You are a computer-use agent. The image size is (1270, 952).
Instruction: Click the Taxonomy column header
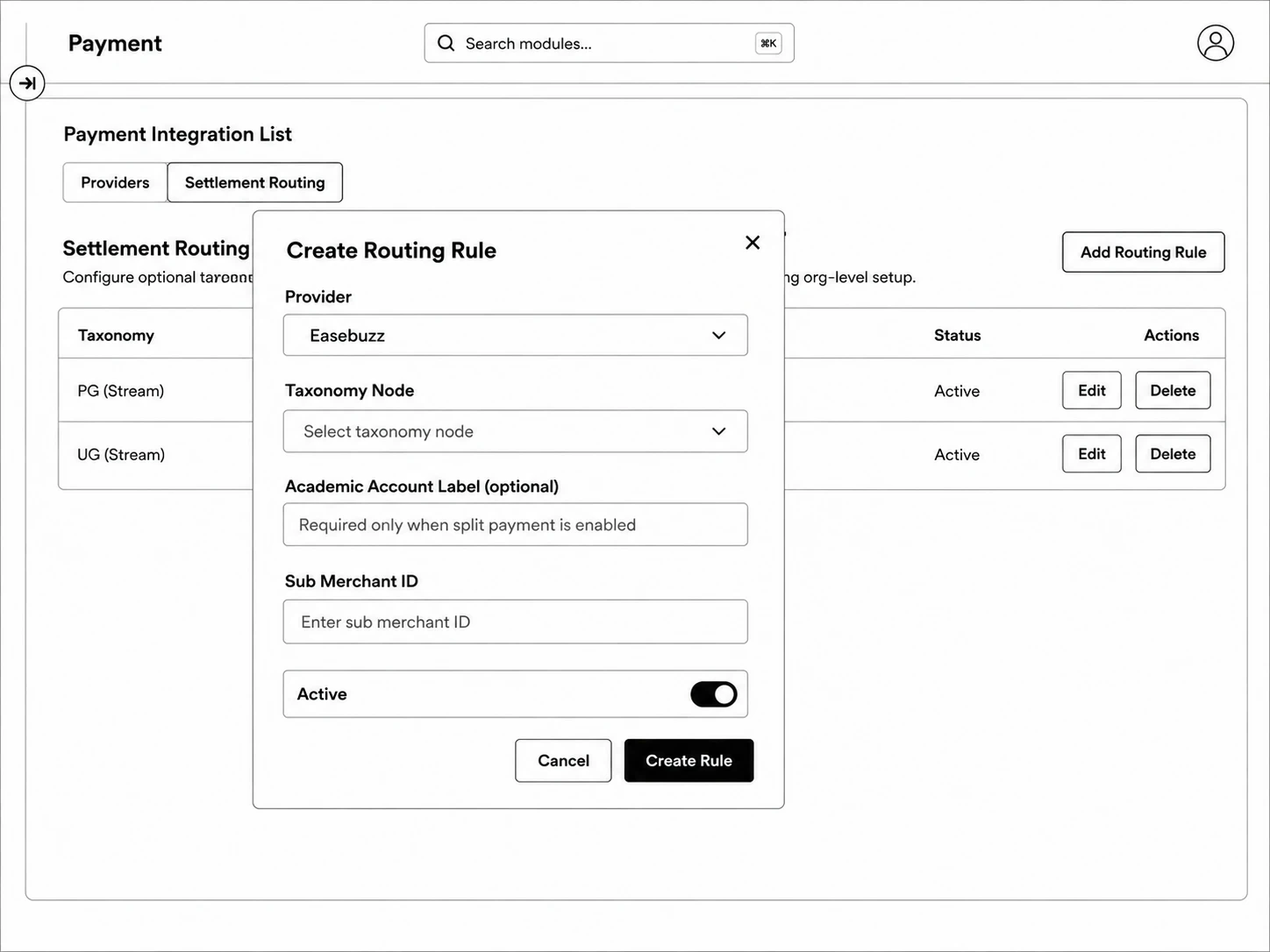pos(116,336)
